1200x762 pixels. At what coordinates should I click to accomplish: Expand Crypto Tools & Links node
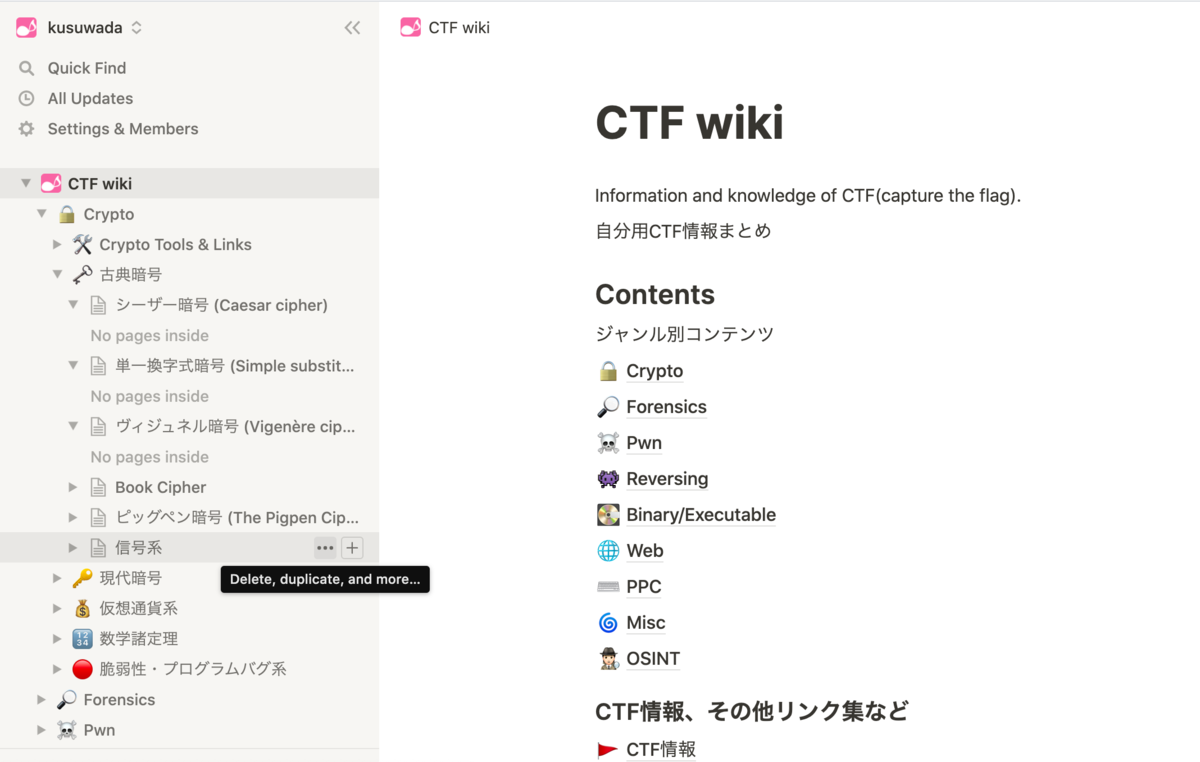(57, 244)
